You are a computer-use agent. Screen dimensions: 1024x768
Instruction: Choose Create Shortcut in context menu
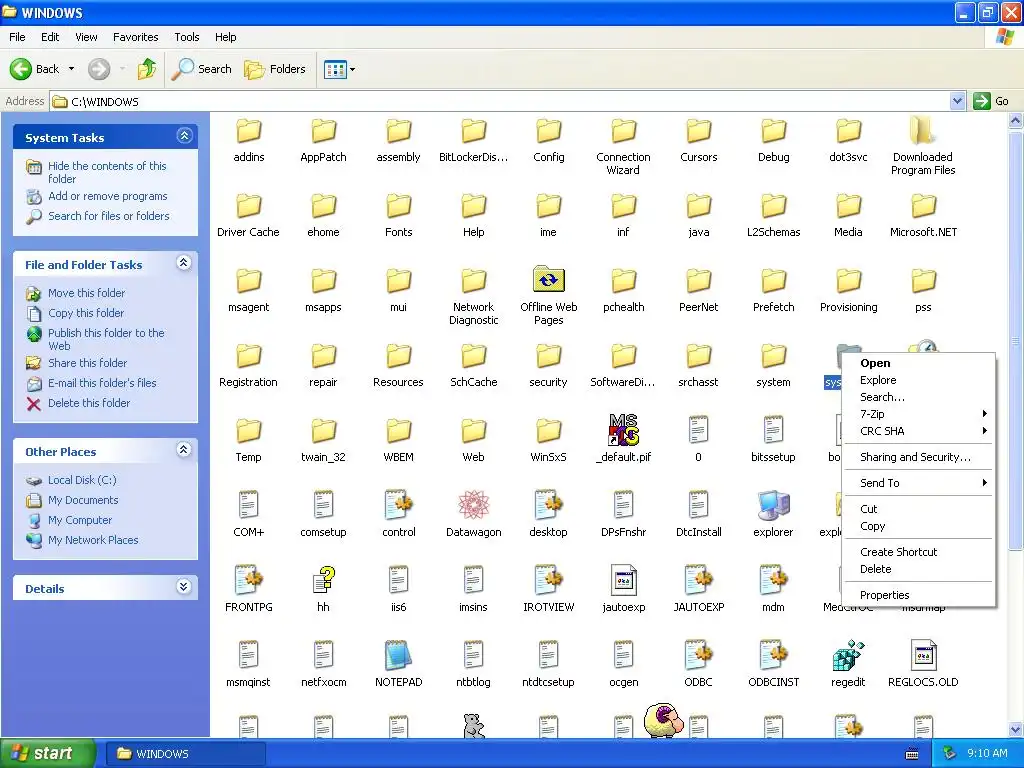(918, 552)
